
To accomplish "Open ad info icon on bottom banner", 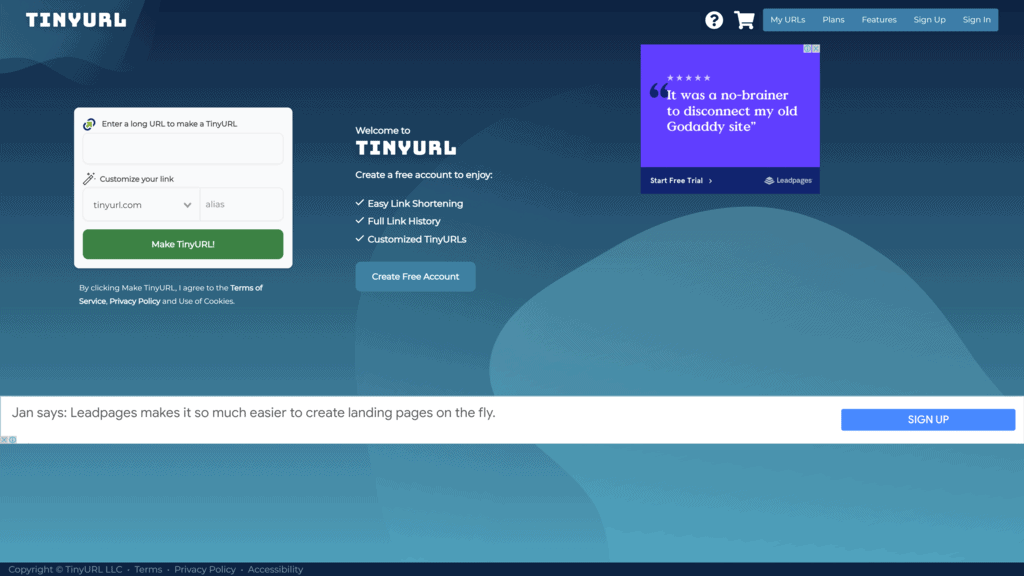I will pyautogui.click(x=12, y=440).
